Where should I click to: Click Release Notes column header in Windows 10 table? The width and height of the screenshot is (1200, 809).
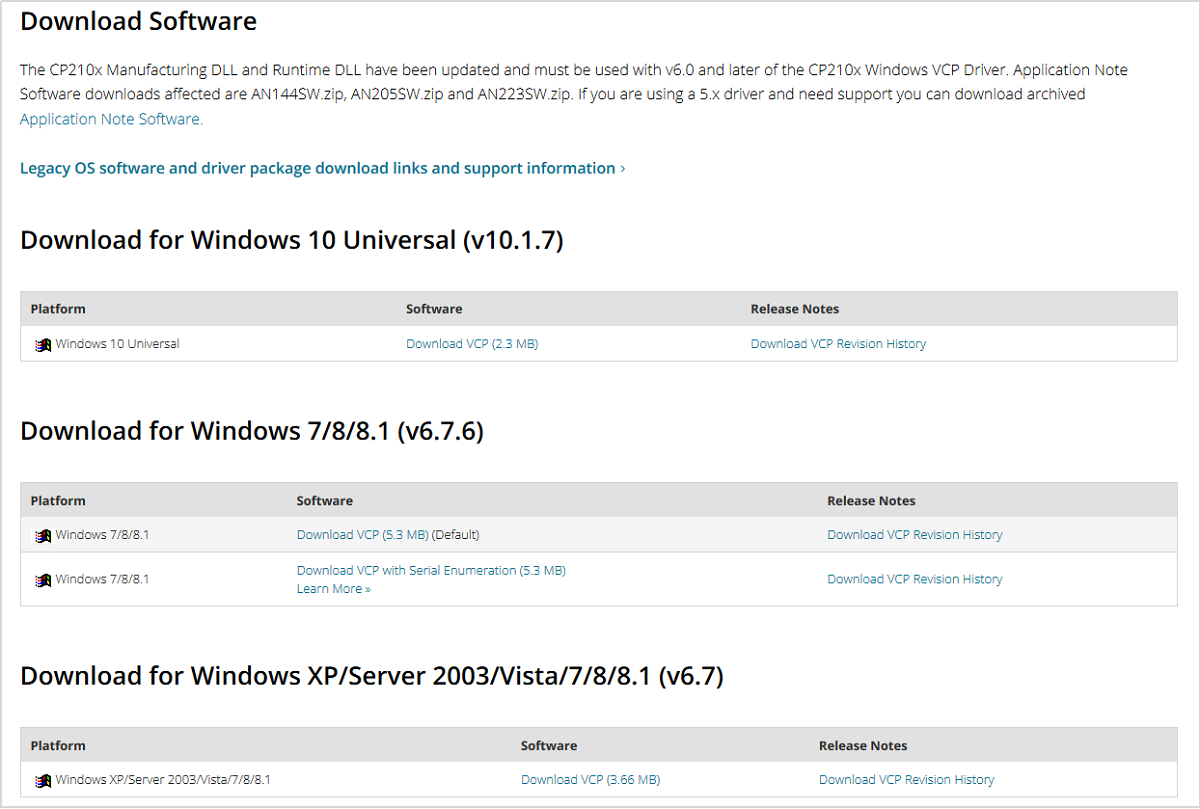(x=794, y=309)
